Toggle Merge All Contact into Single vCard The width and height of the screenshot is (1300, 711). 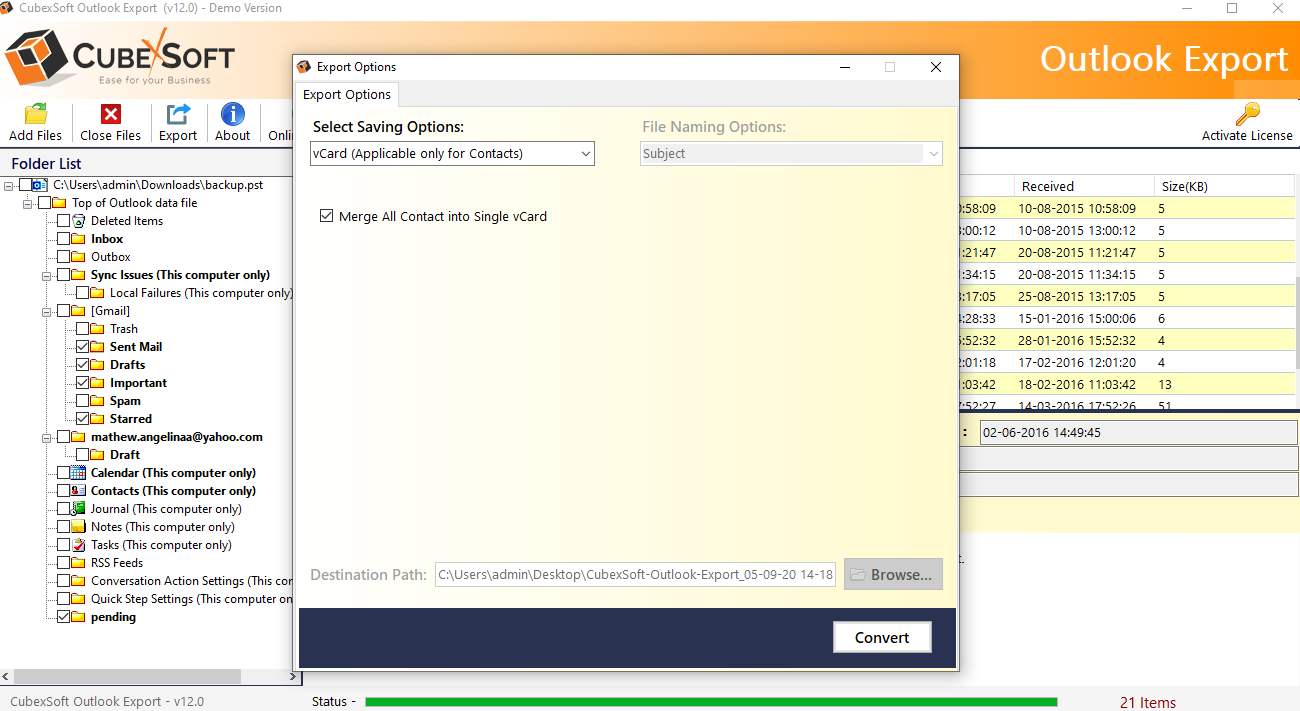pos(326,216)
